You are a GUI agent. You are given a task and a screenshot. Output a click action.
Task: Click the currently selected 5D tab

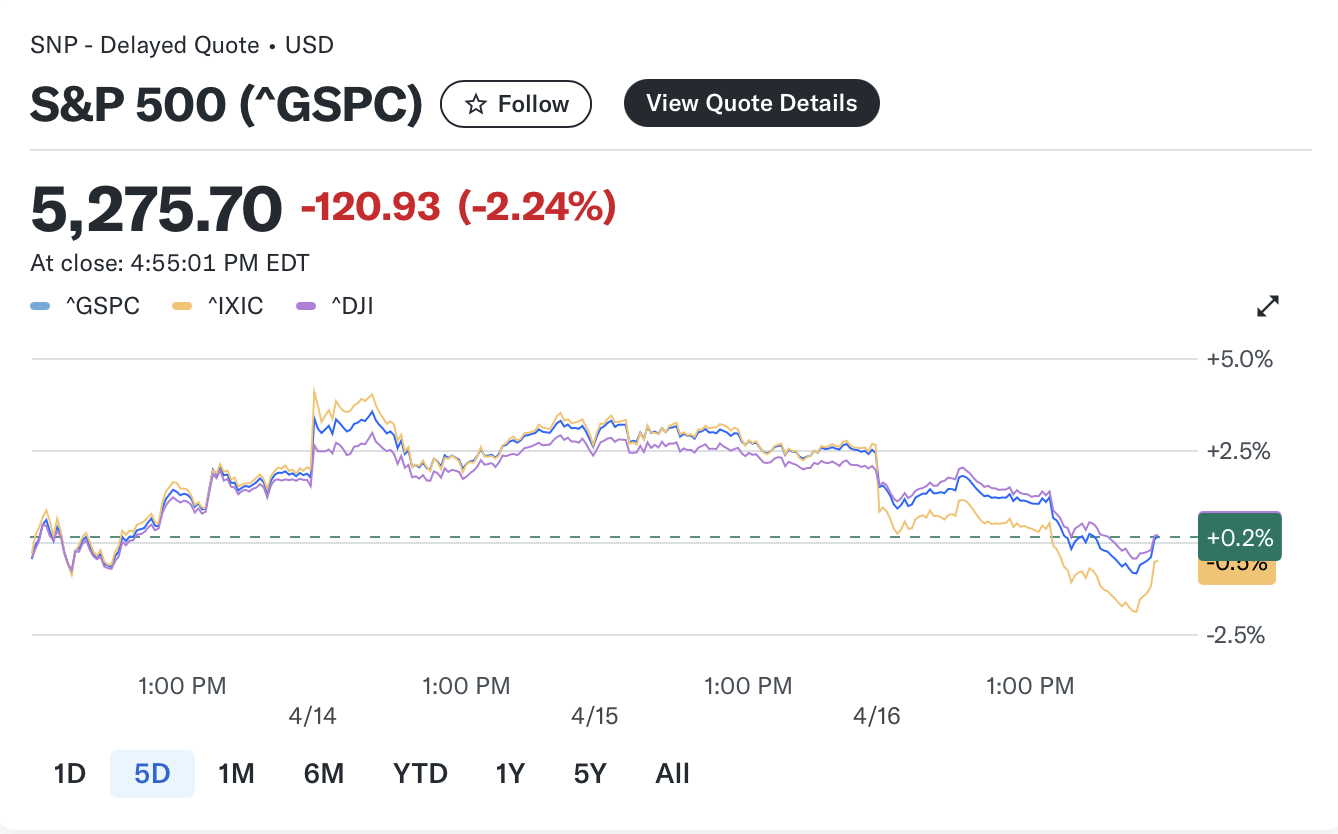(x=152, y=773)
